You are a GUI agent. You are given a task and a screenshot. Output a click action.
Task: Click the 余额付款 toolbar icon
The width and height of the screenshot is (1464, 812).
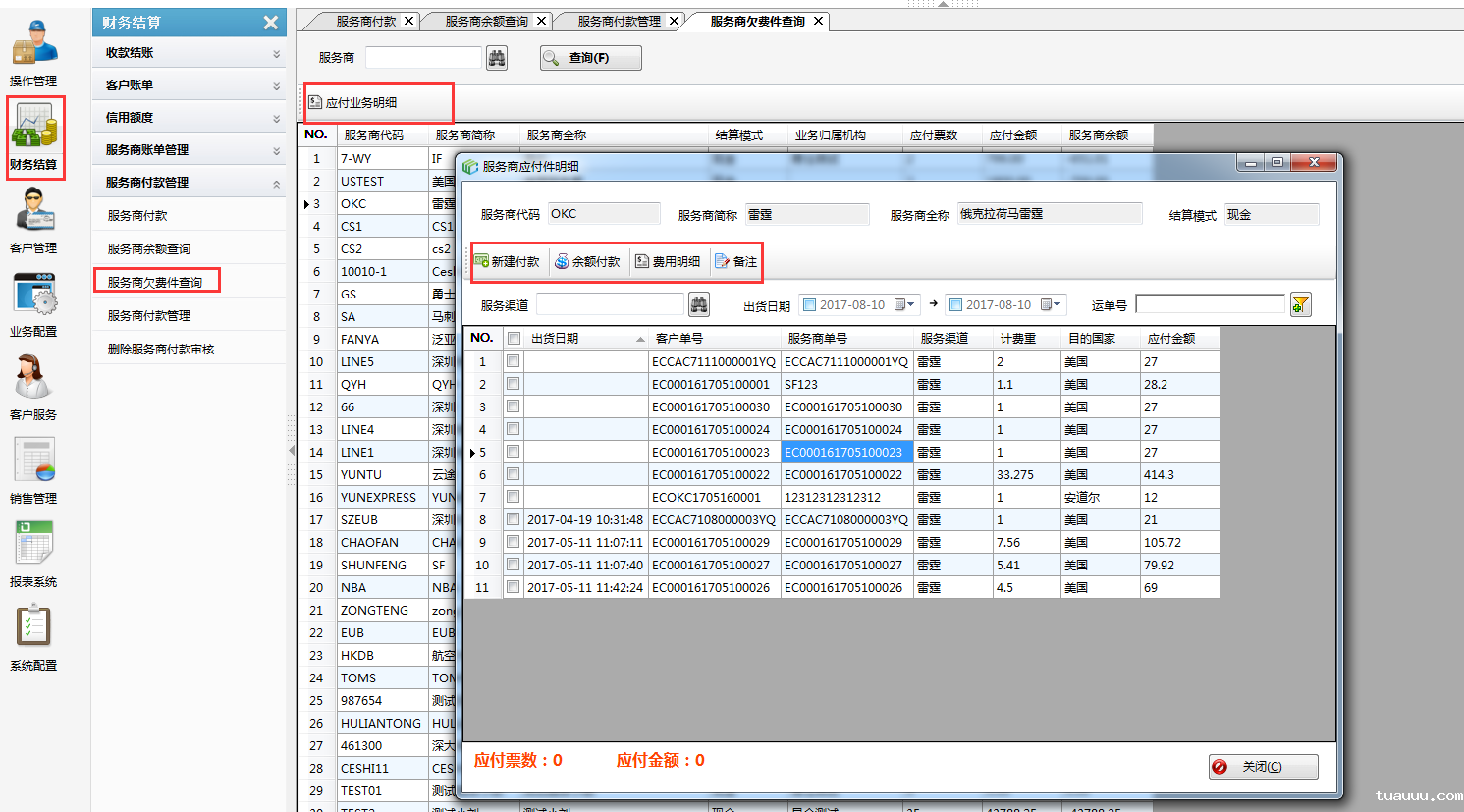coord(587,261)
